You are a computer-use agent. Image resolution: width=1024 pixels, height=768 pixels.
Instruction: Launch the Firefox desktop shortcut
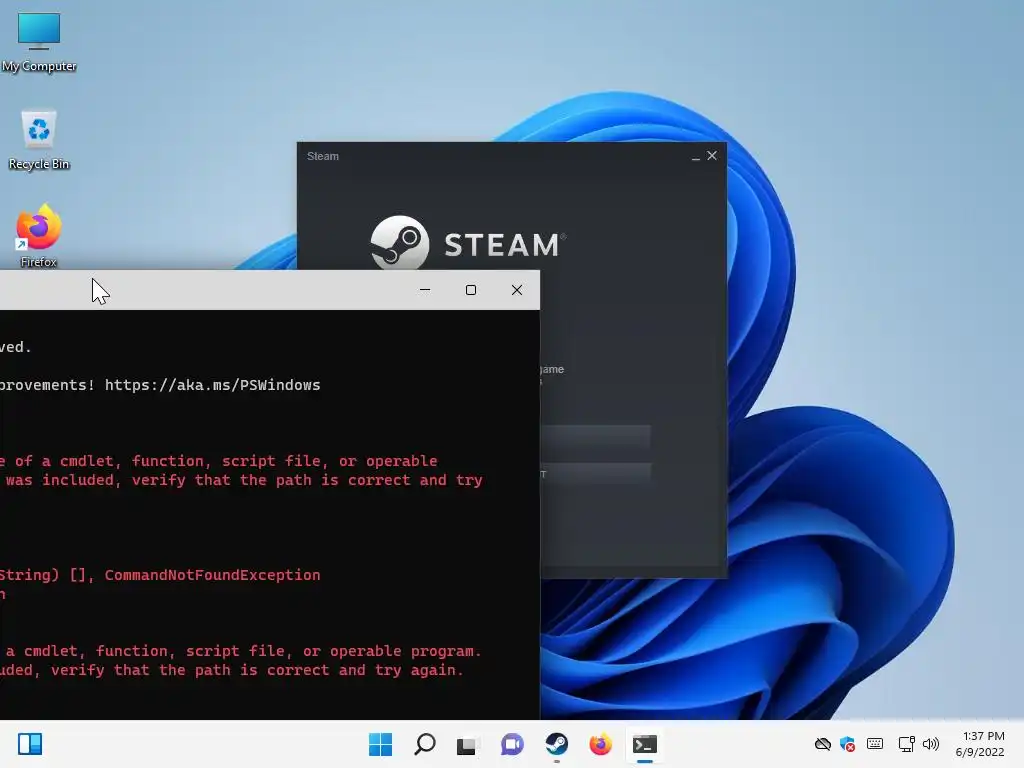39,236
